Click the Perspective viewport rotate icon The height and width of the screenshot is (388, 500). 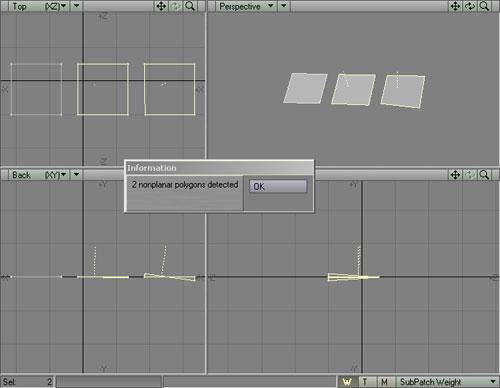tap(470, 6)
